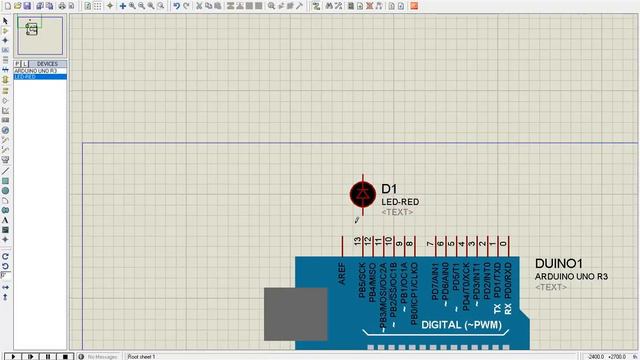Paste from the clipboard
Viewport: 640px width, 360px height.
click(x=218, y=6)
